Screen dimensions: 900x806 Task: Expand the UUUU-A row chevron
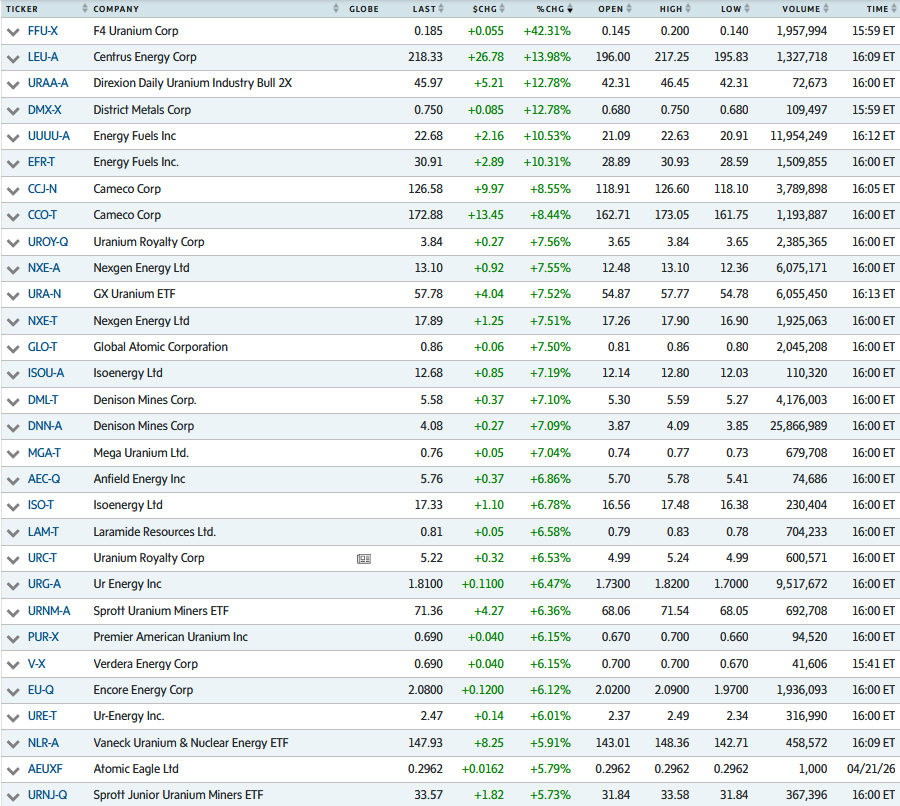pyautogui.click(x=13, y=138)
